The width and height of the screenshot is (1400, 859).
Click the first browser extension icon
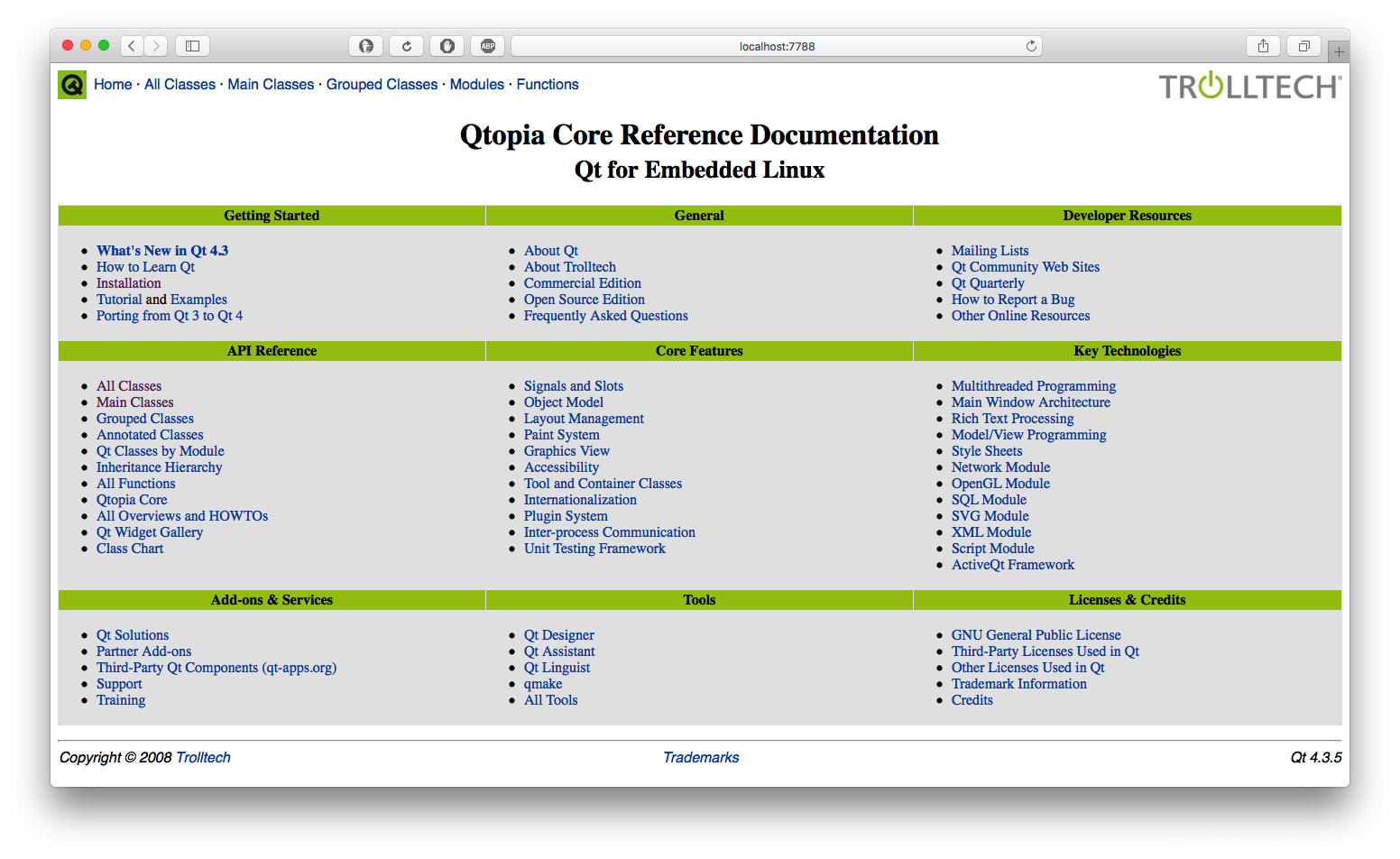coord(365,46)
